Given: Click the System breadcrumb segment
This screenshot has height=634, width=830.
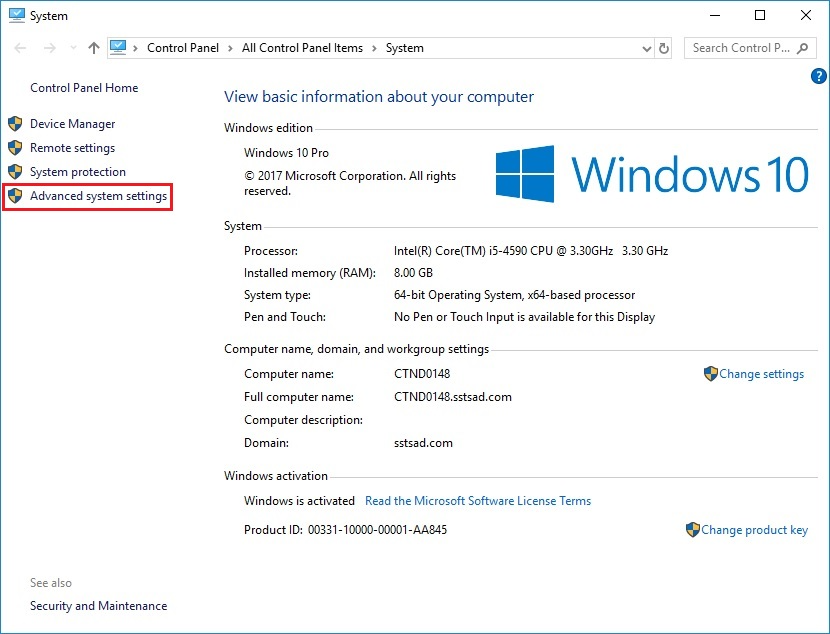Looking at the screenshot, I should pos(404,48).
